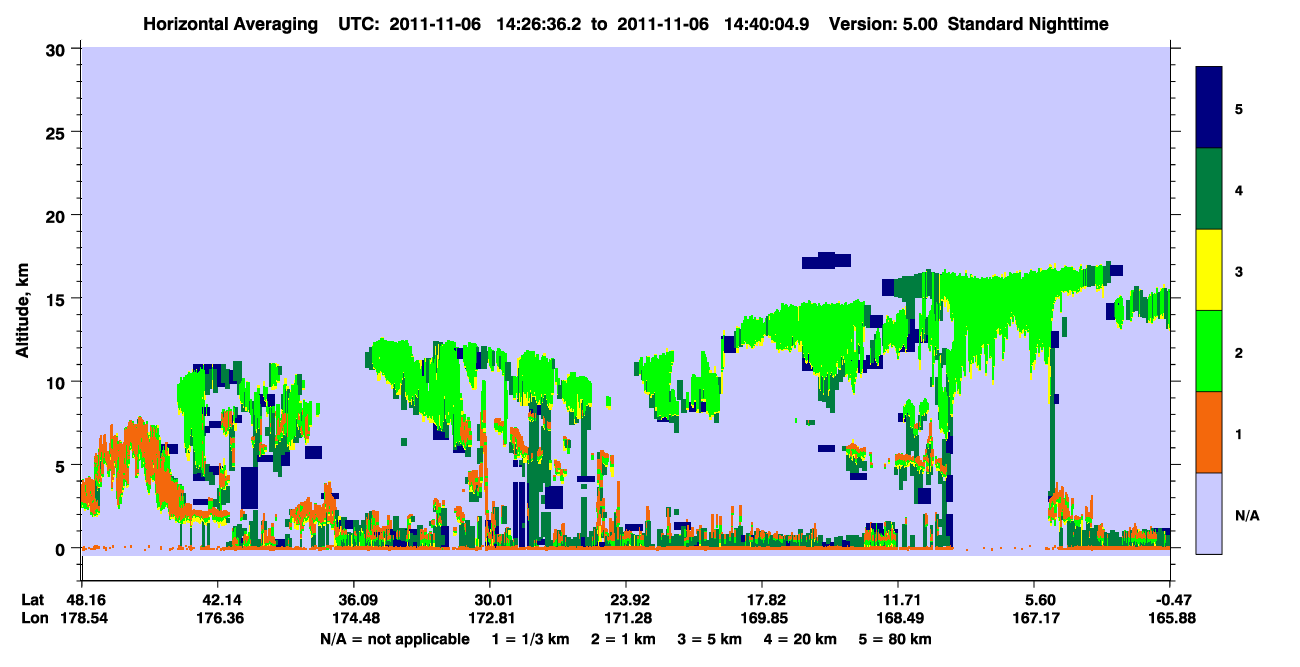The height and width of the screenshot is (667, 1300).
Task: Click the dark blue colorbar segment labeled 5
Action: [x=1209, y=108]
